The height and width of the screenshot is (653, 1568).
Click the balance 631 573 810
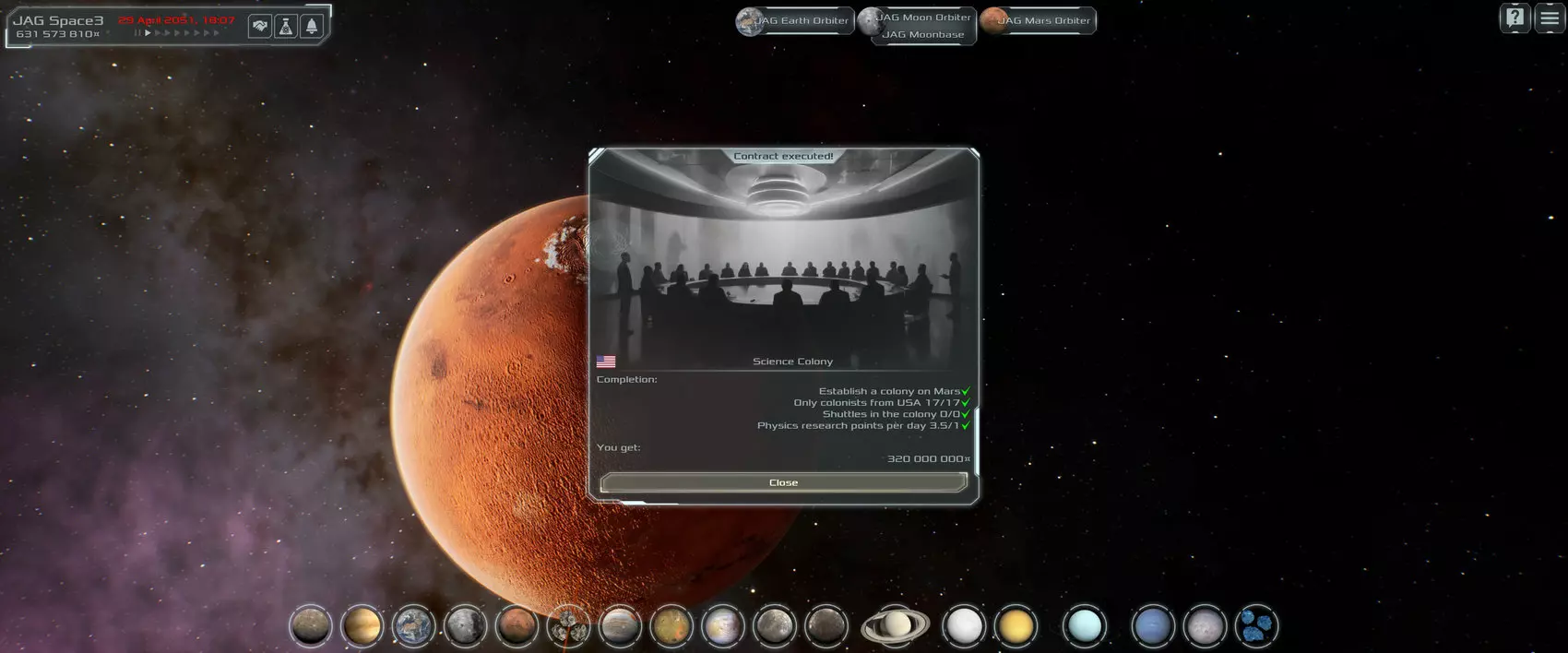[x=57, y=34]
